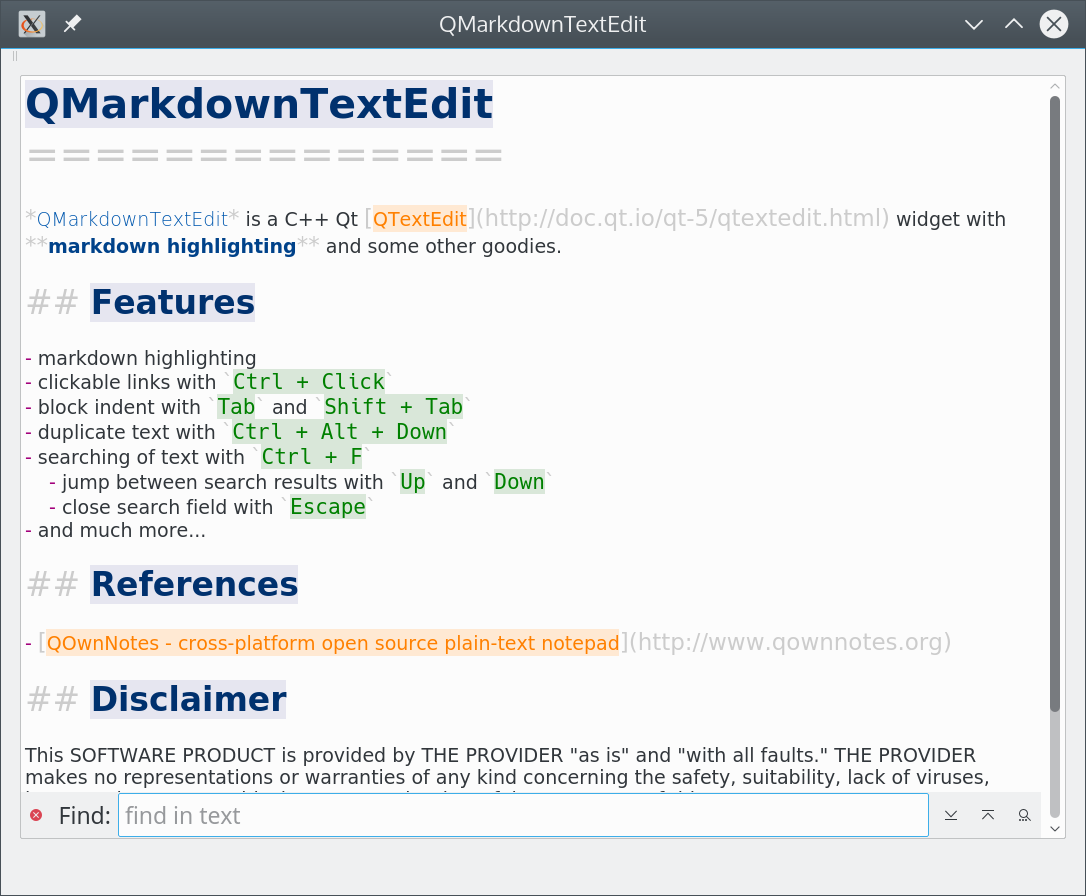Minimize the window with the down chevron
Screen dimensions: 1086x896
coord(974,24)
